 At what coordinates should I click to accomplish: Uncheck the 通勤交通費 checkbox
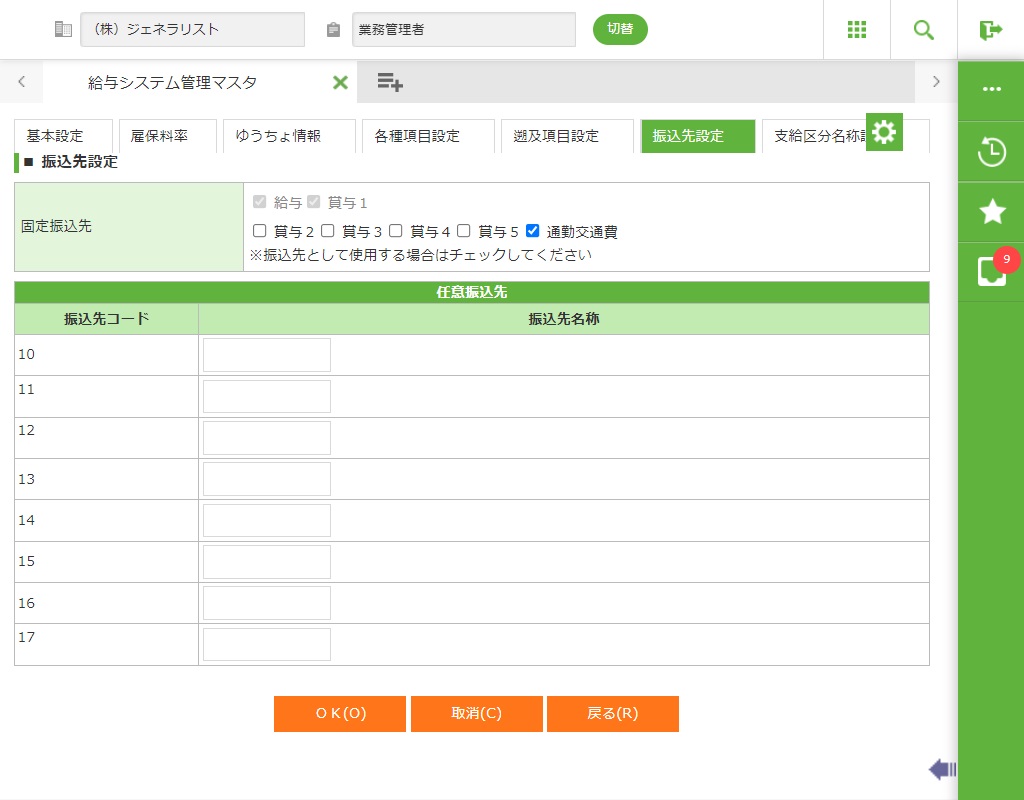tap(533, 231)
